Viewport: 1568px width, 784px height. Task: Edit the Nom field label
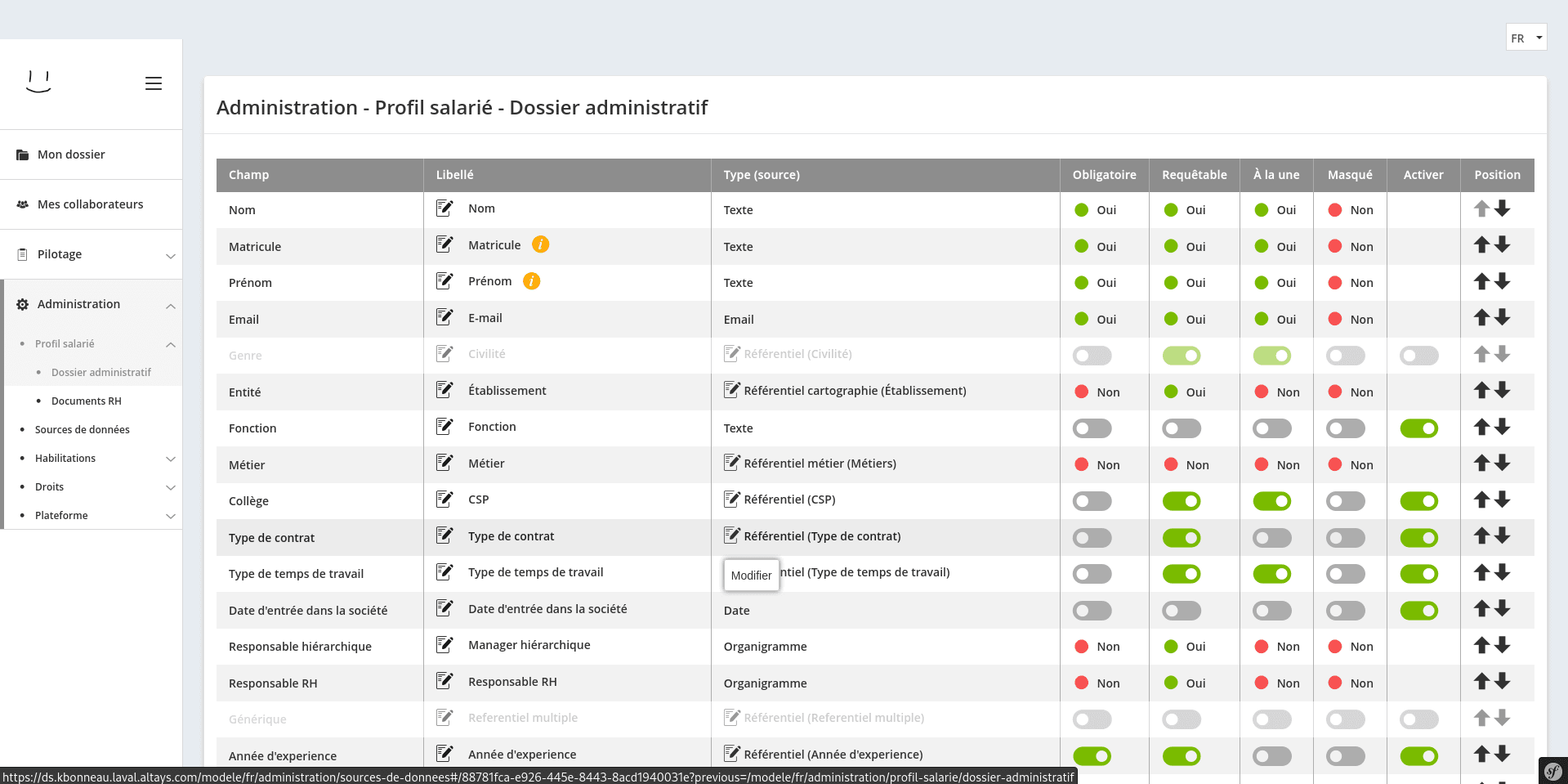(x=444, y=208)
